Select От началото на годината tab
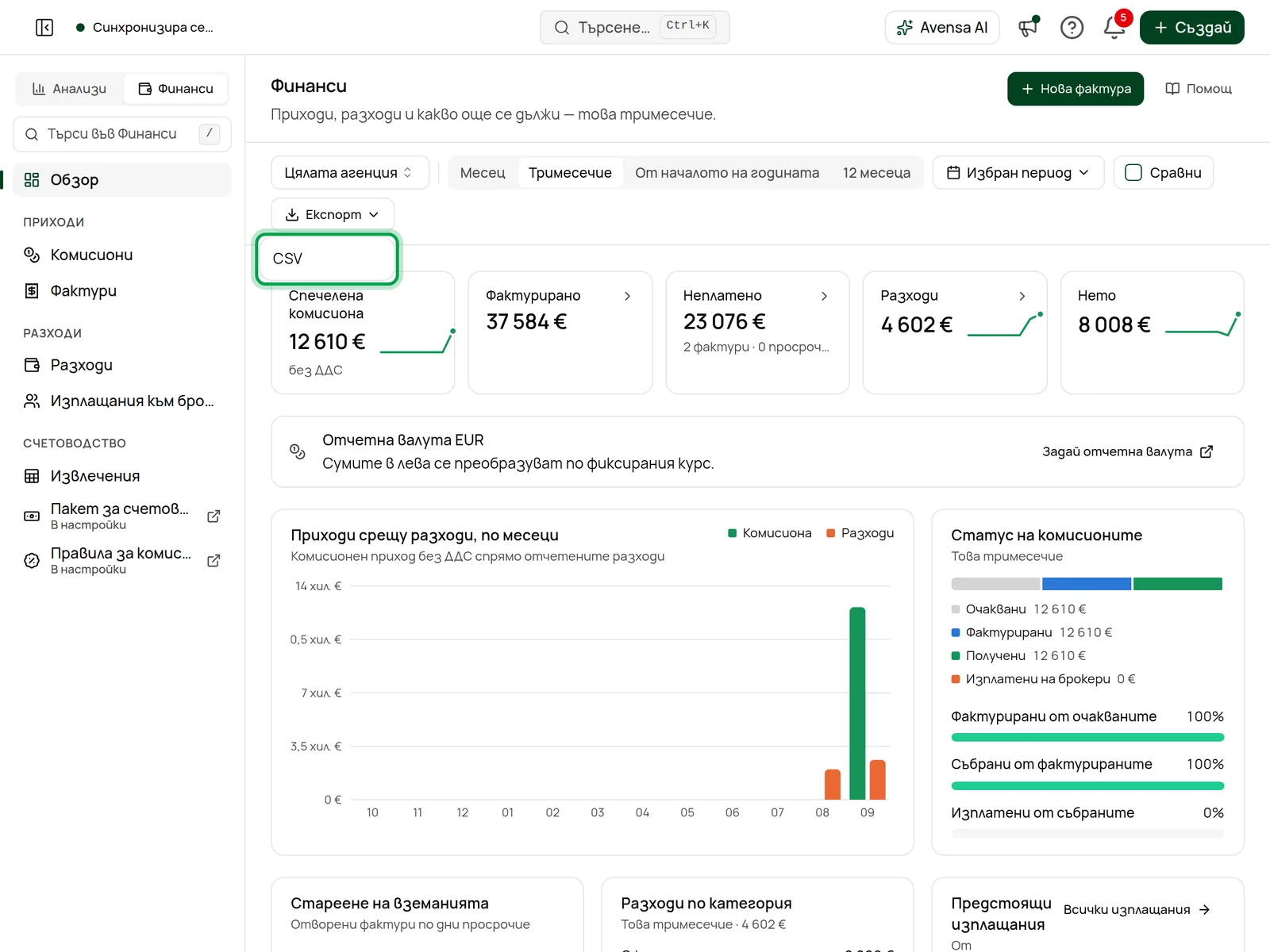Viewport: 1270px width, 952px height. (x=727, y=173)
